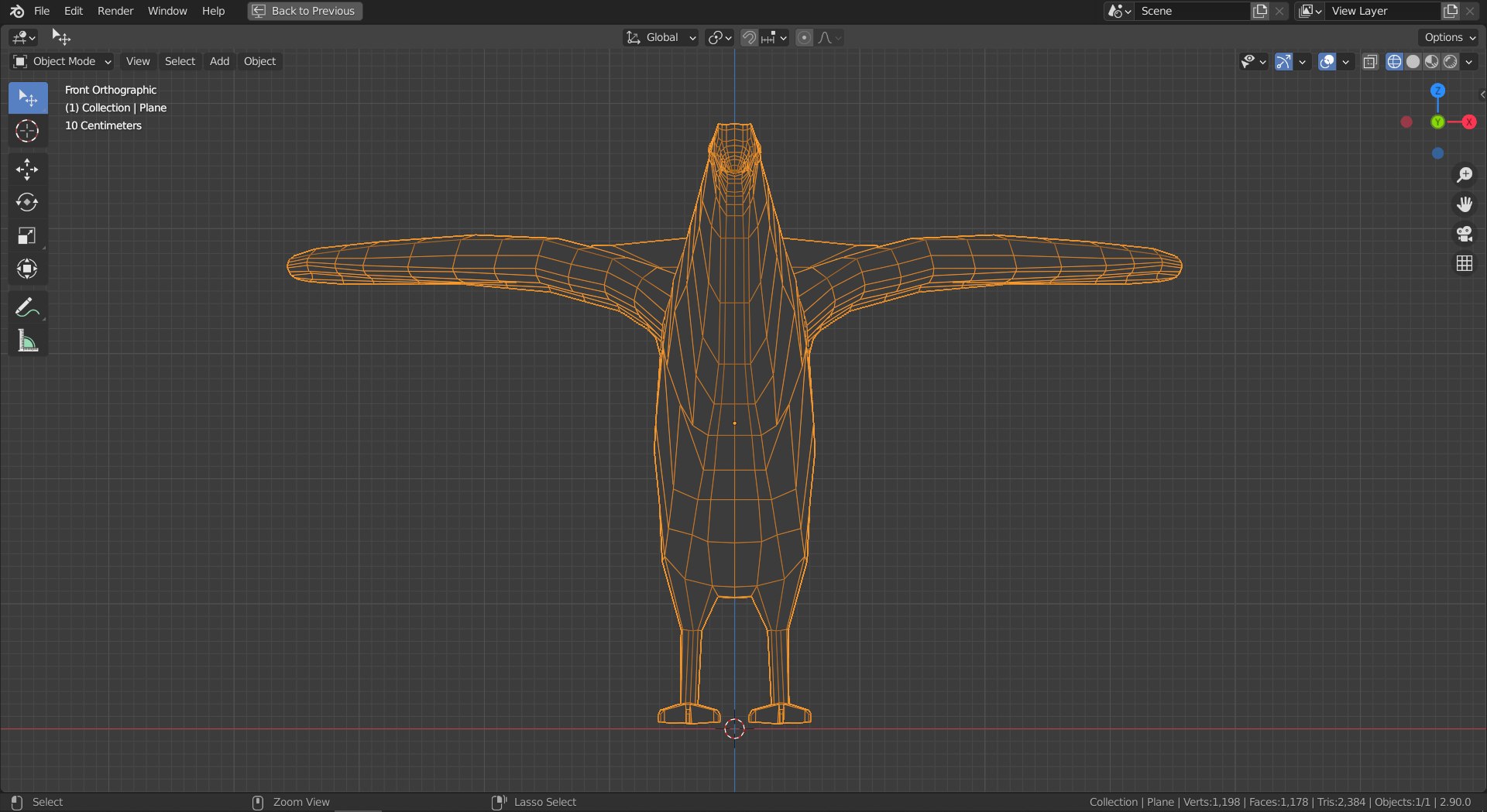
Task: Activate the Cursor tool
Action: tap(28, 131)
